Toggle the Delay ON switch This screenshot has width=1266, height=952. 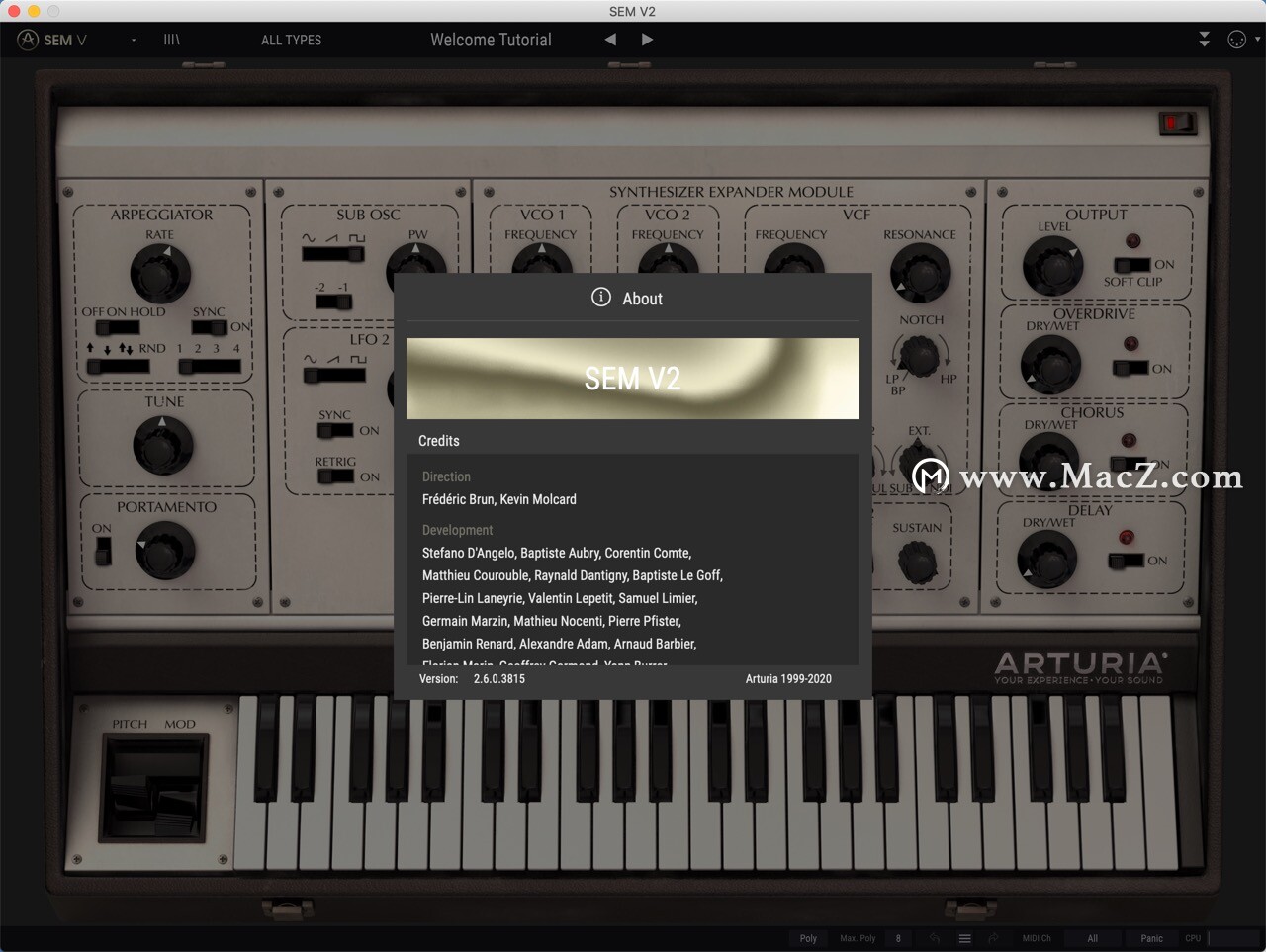pyautogui.click(x=1127, y=561)
